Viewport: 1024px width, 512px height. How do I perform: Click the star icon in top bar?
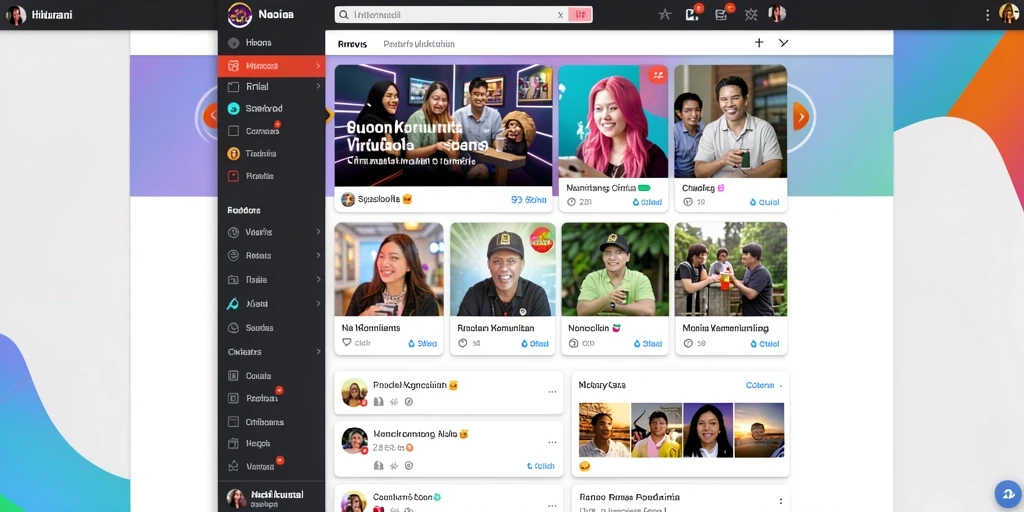(x=665, y=14)
